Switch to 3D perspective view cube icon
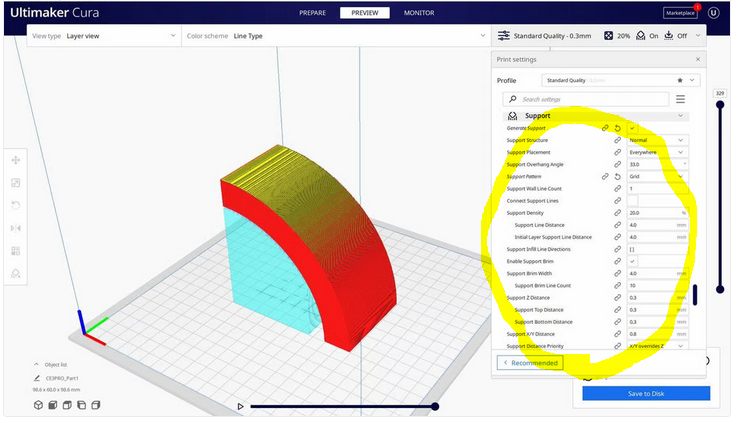This screenshot has height=424, width=738. point(39,405)
